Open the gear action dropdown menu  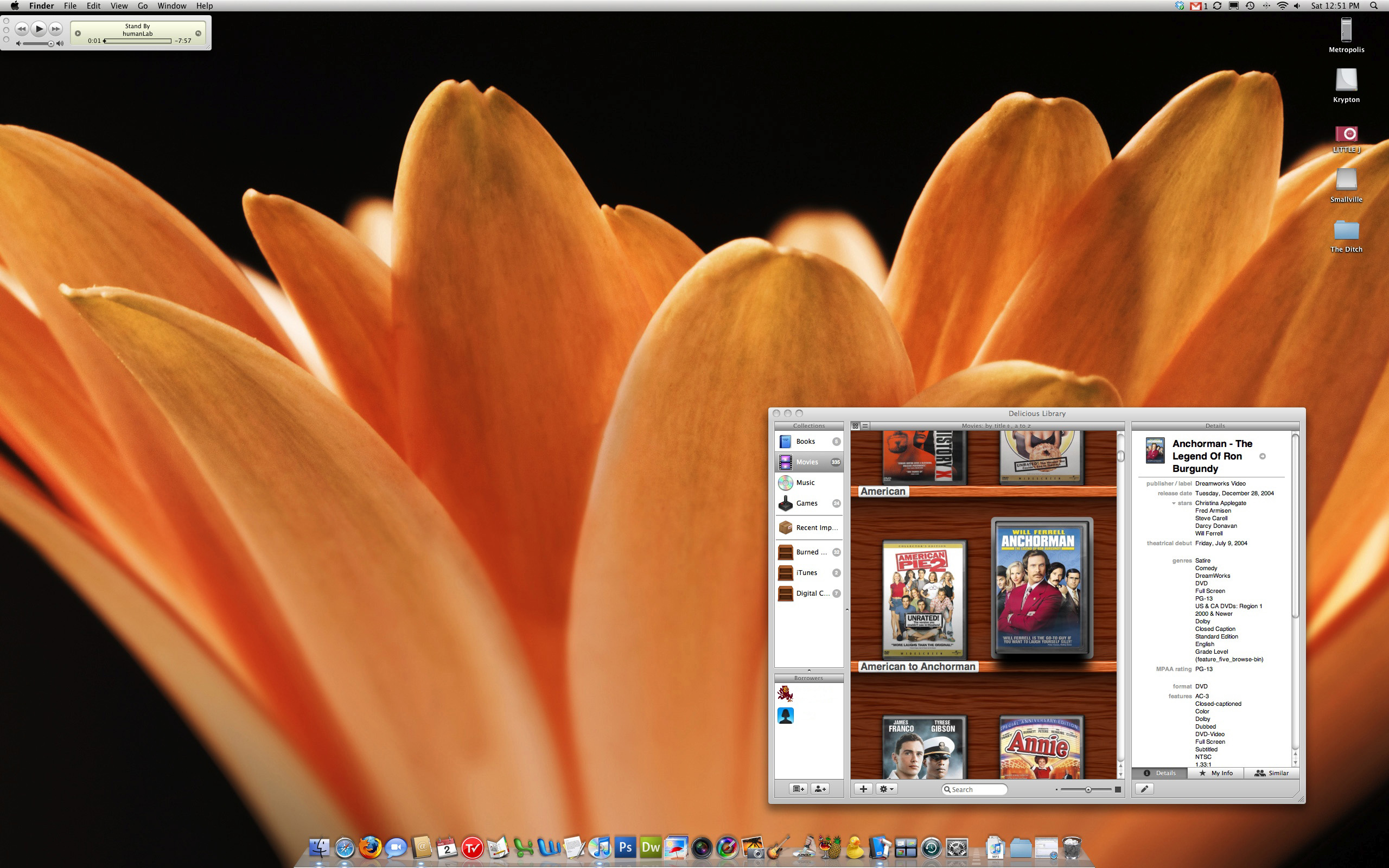tap(886, 789)
